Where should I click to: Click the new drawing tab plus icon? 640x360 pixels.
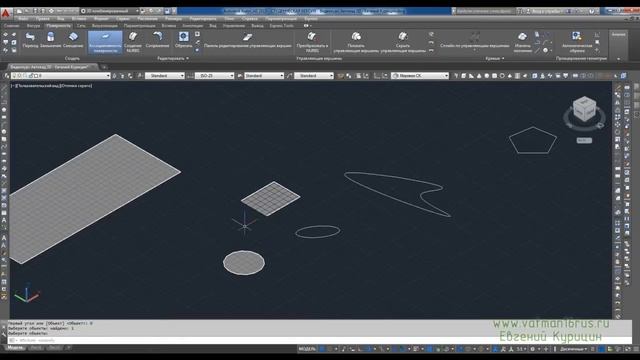(104, 67)
